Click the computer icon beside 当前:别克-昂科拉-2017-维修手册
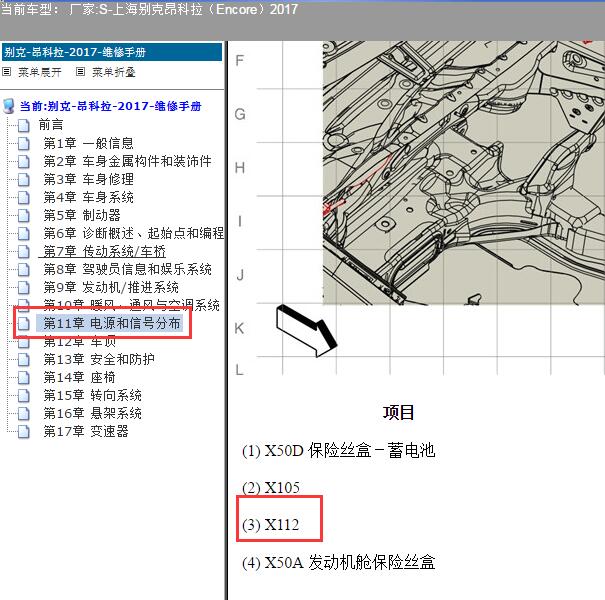 point(8,106)
